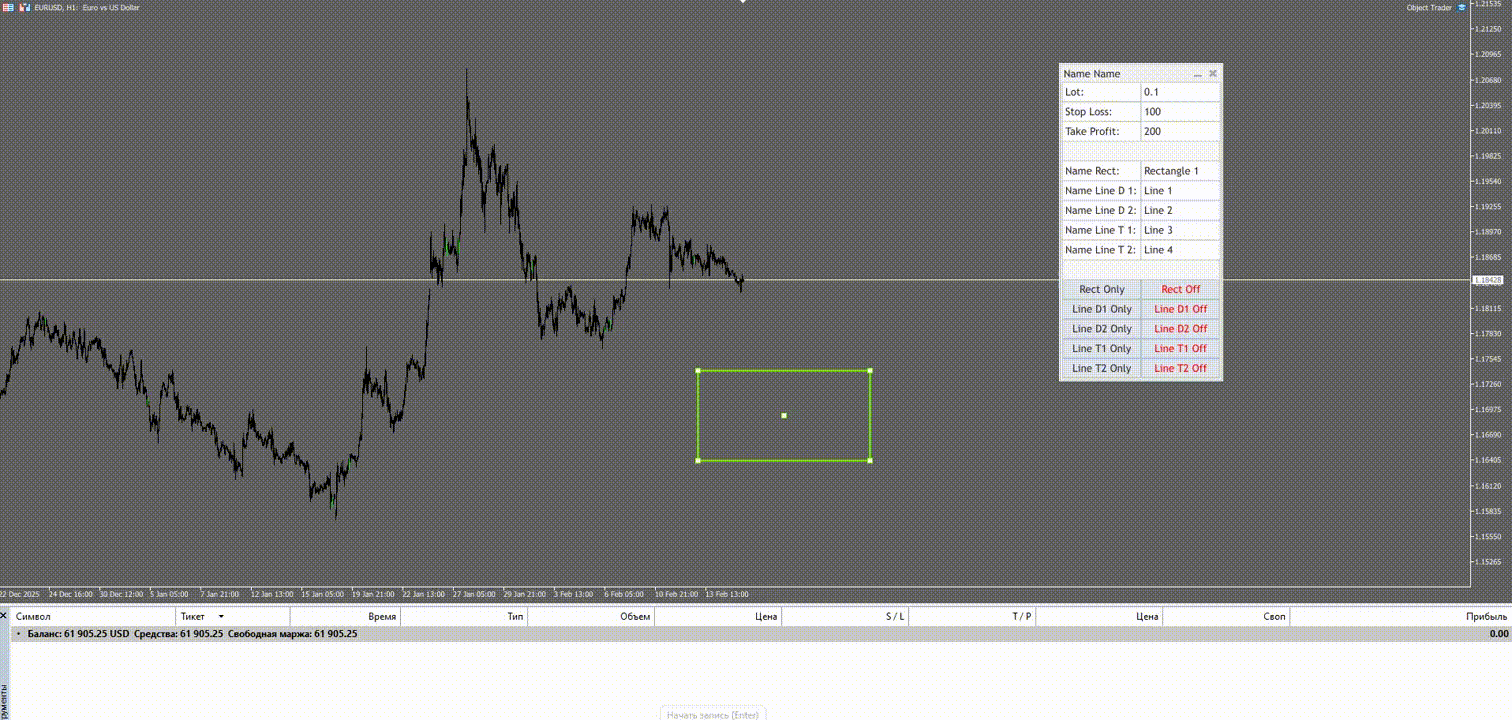Edit the Name Rect field 'Rectangle 1'
The width and height of the screenshot is (1512, 720).
(1181, 171)
